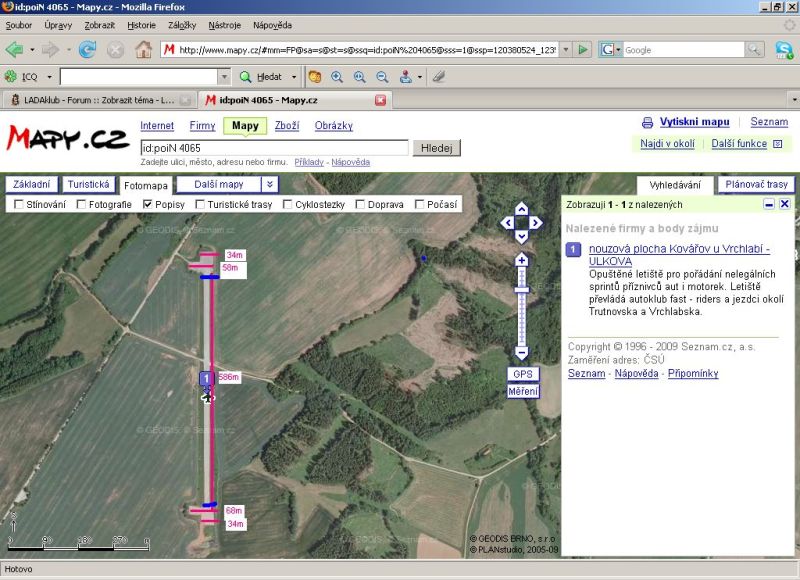
Task: Click the map zoom-out minus button
Action: pyautogui.click(x=521, y=352)
